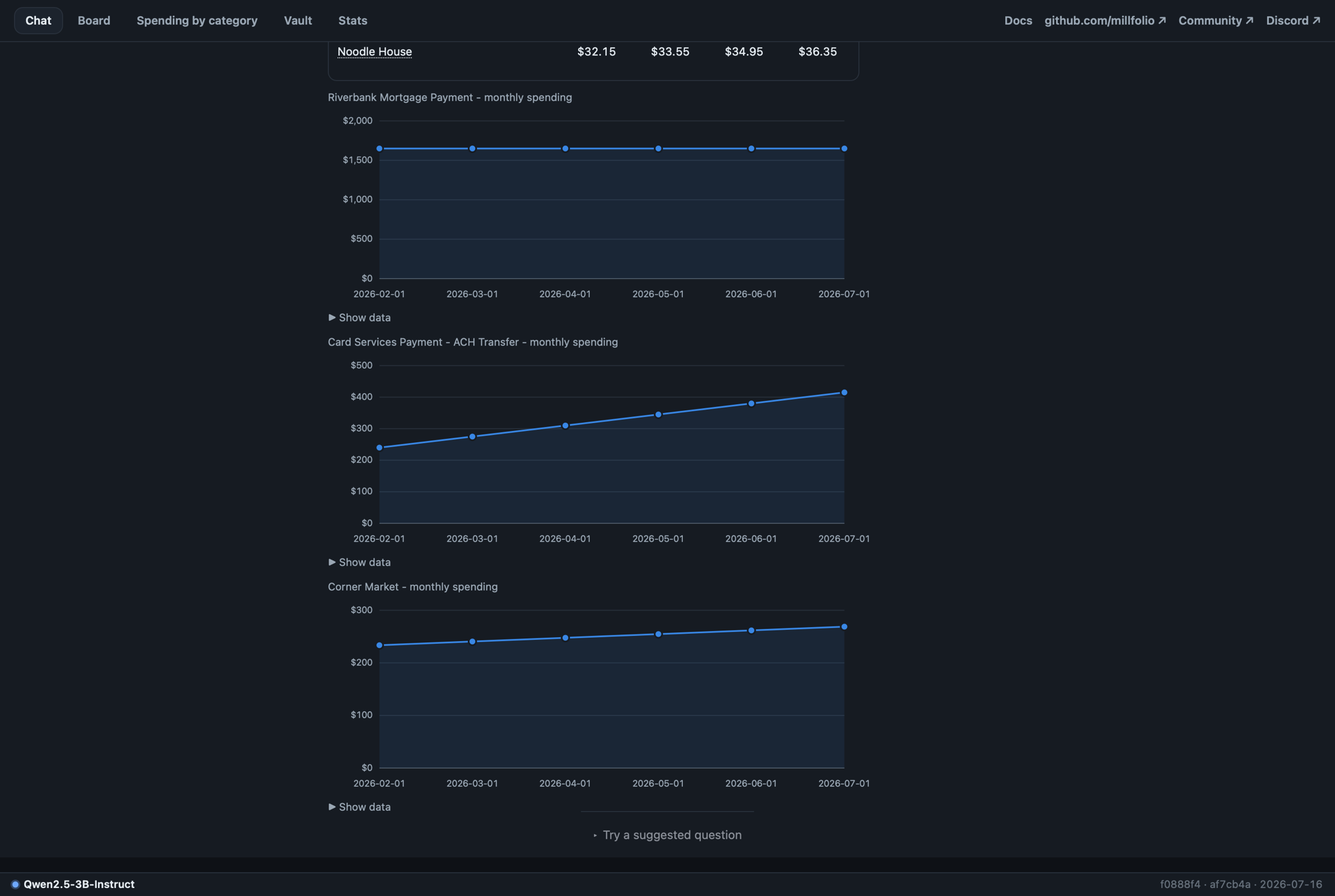The width and height of the screenshot is (1335, 896).
Task: Click the $36.35 Noodle House value
Action: tap(818, 51)
